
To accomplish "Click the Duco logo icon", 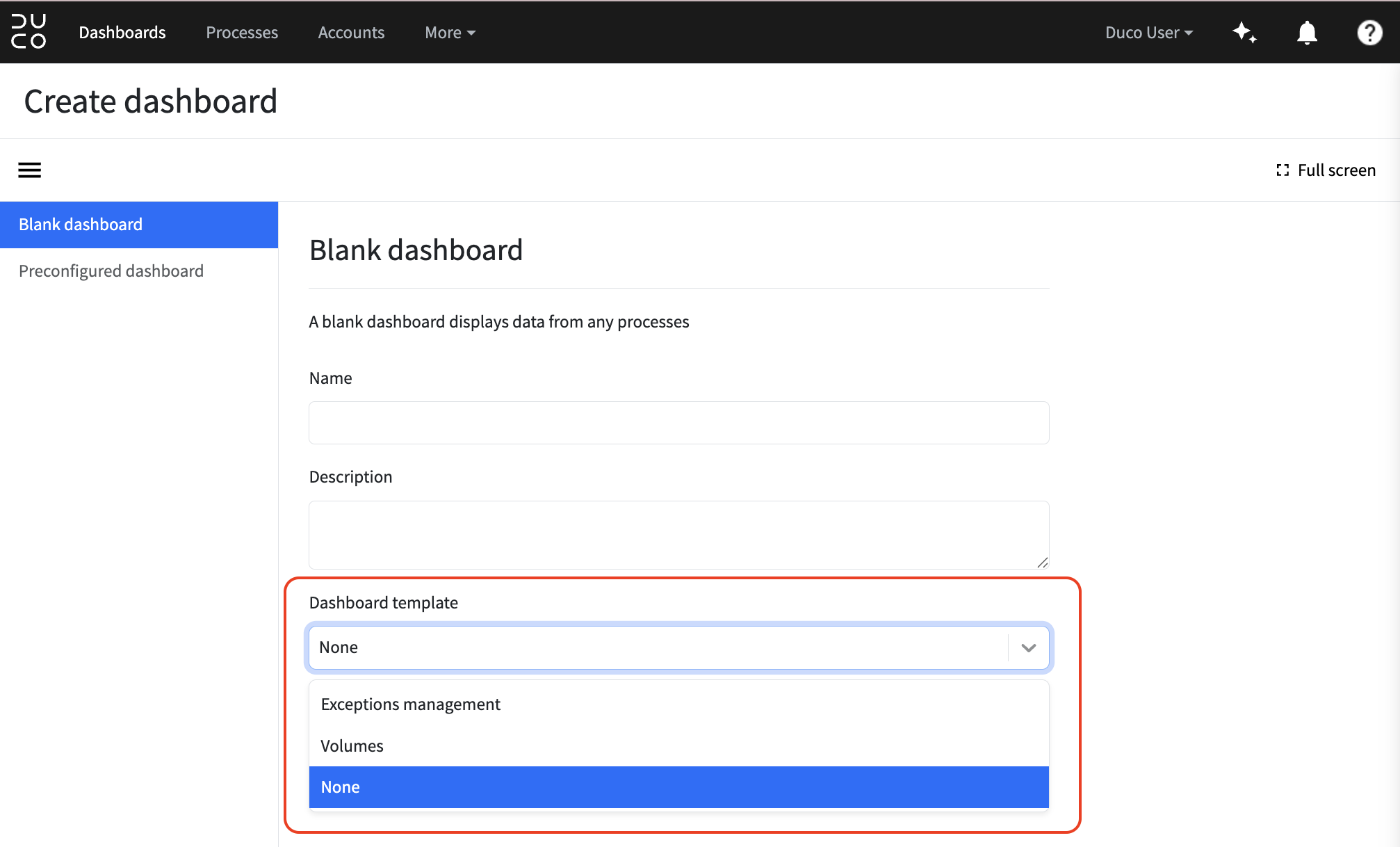I will (x=29, y=32).
